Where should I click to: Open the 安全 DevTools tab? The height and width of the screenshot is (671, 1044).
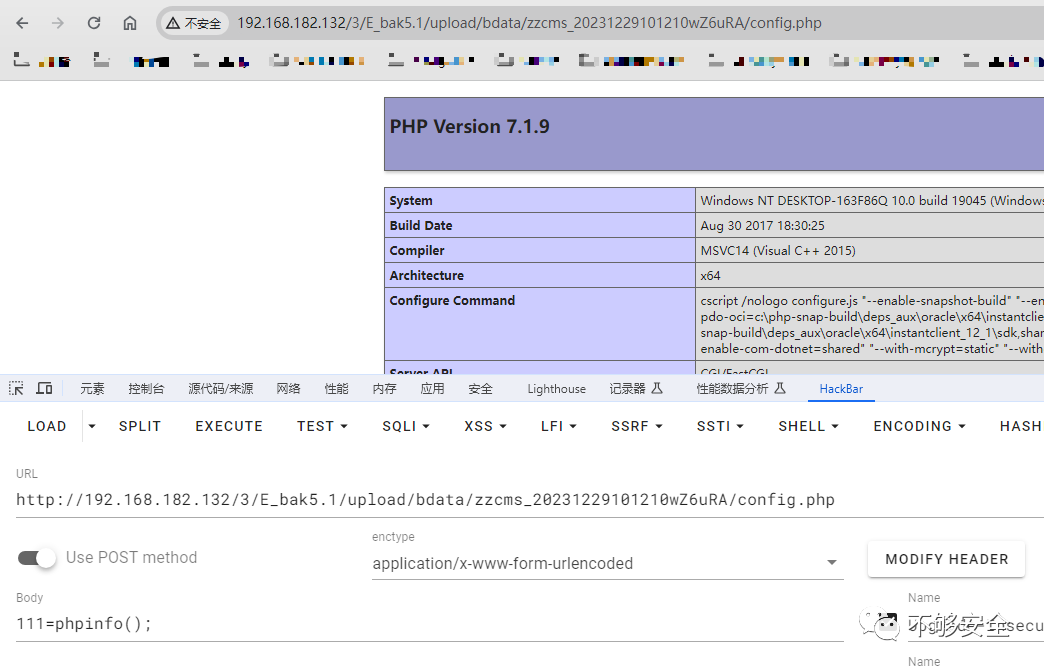click(480, 389)
